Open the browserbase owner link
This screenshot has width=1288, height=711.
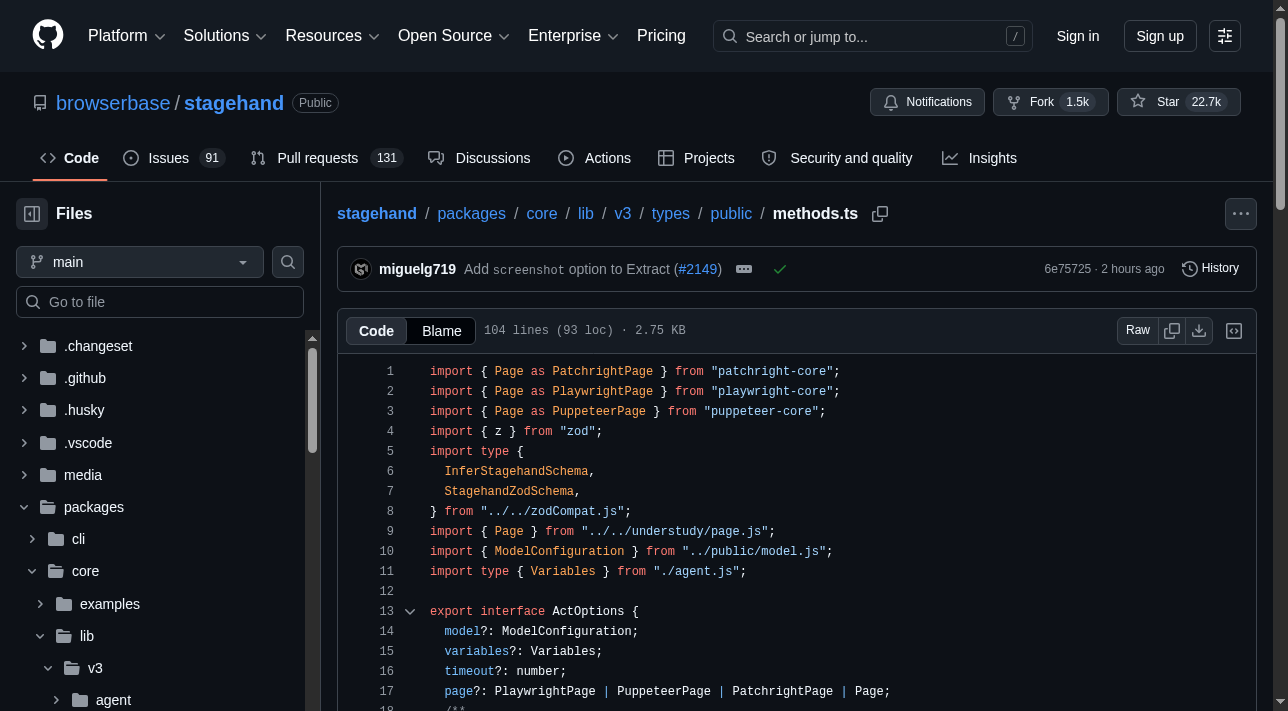113,103
